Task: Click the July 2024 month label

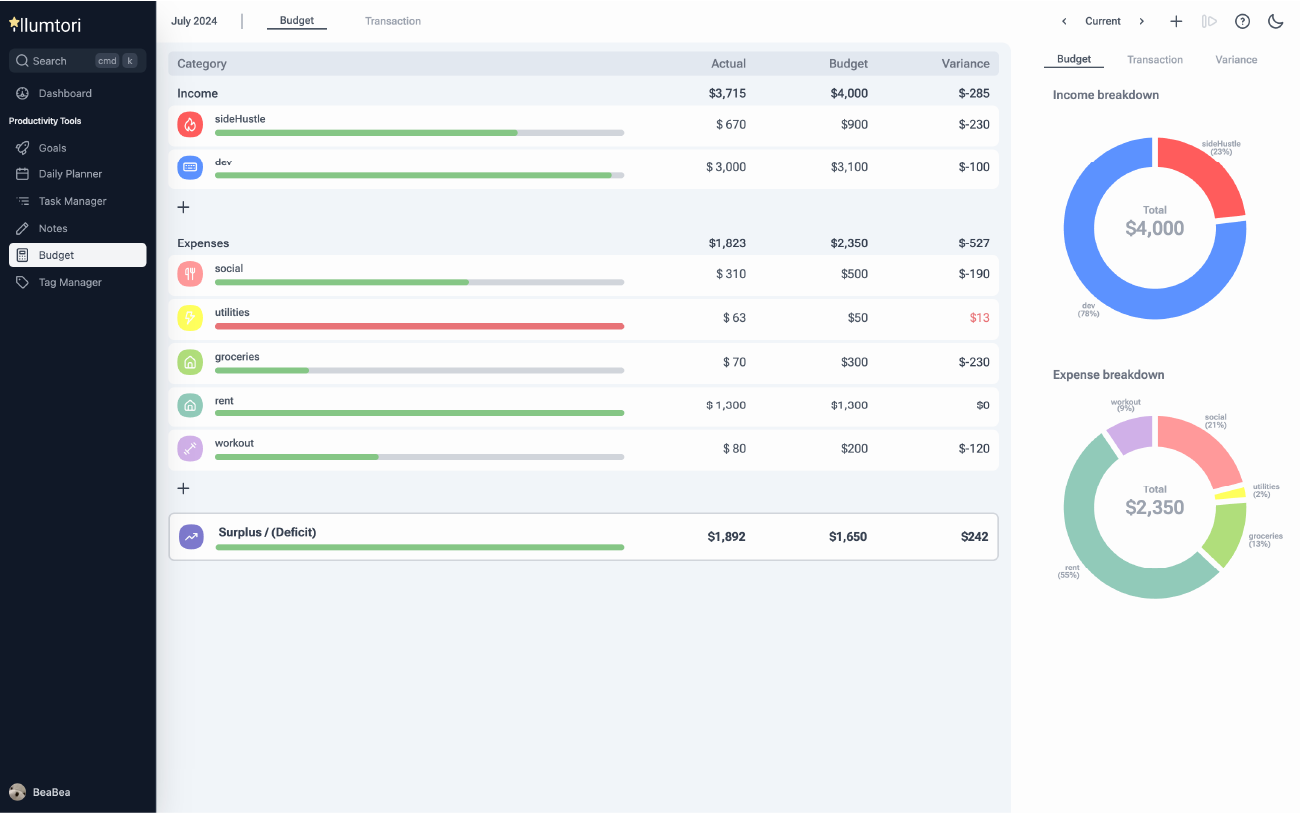Action: coord(194,21)
